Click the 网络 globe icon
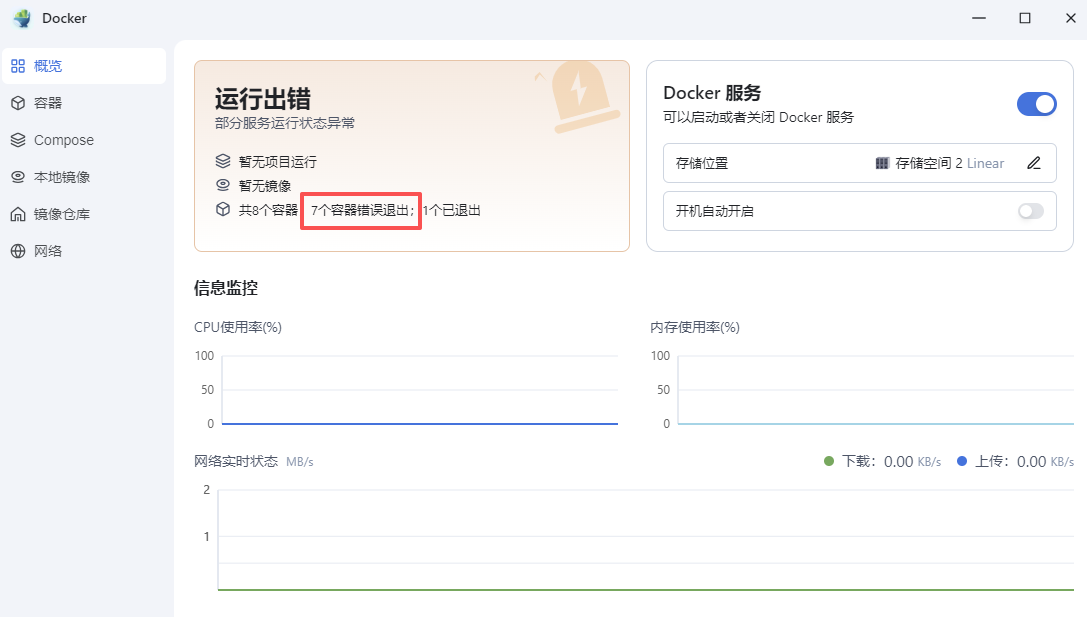 [x=18, y=251]
